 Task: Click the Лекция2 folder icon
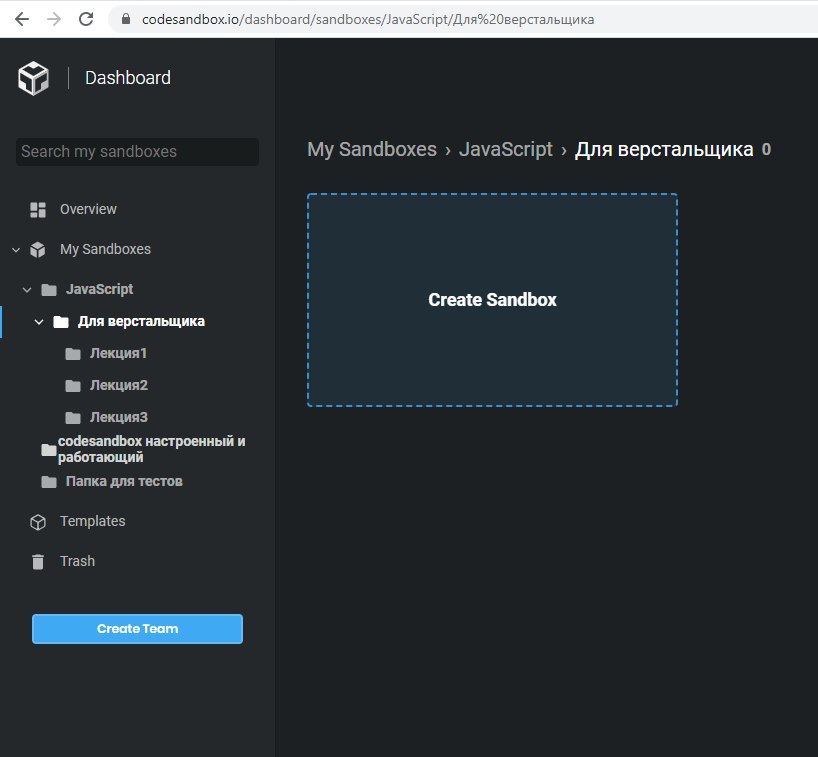(x=73, y=386)
